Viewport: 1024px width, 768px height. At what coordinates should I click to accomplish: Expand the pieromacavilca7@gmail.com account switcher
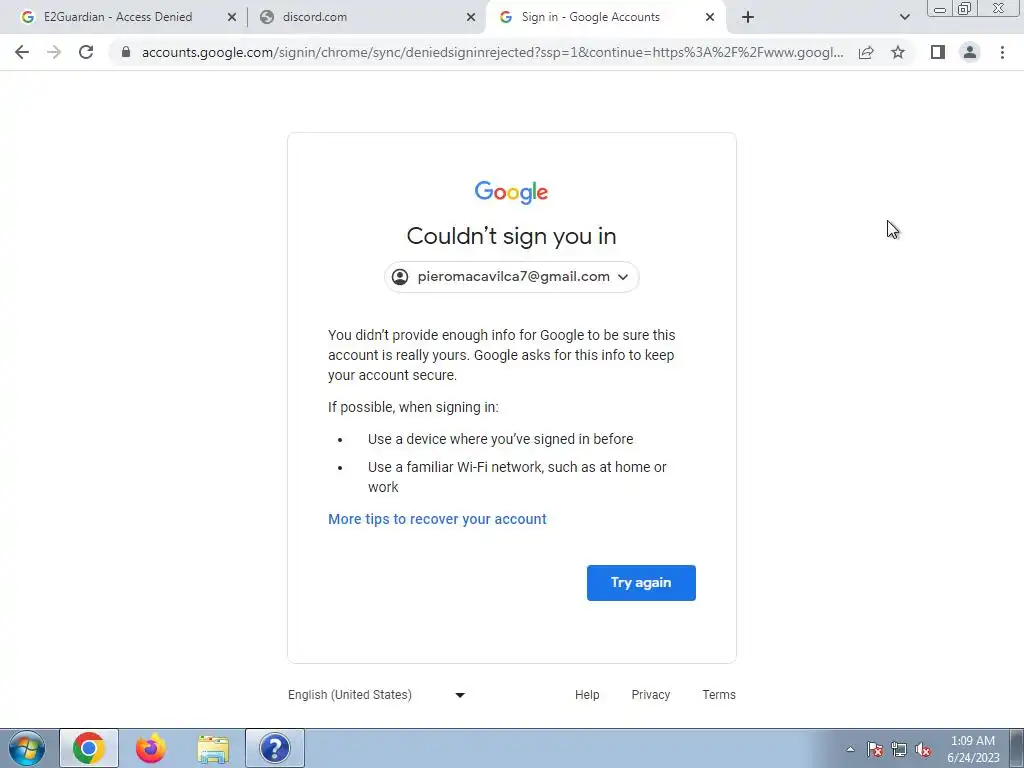coord(511,277)
